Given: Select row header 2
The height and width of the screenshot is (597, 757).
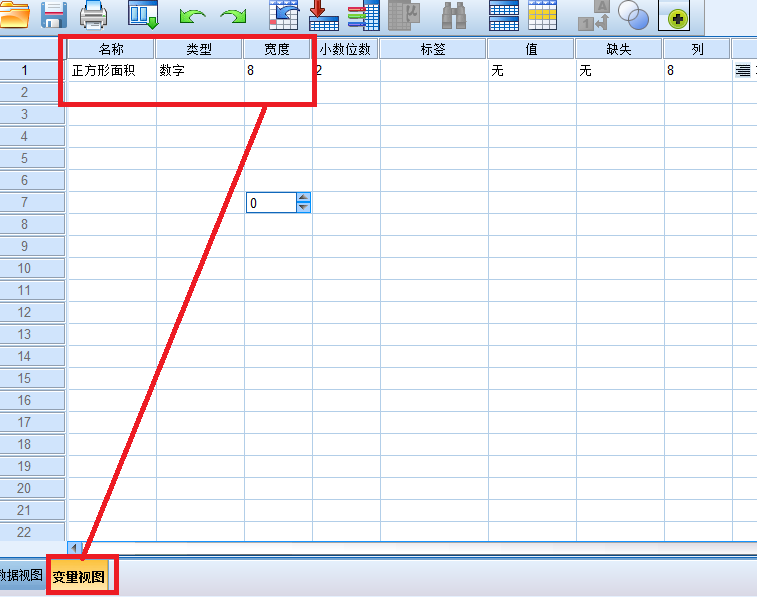Looking at the screenshot, I should 32,92.
